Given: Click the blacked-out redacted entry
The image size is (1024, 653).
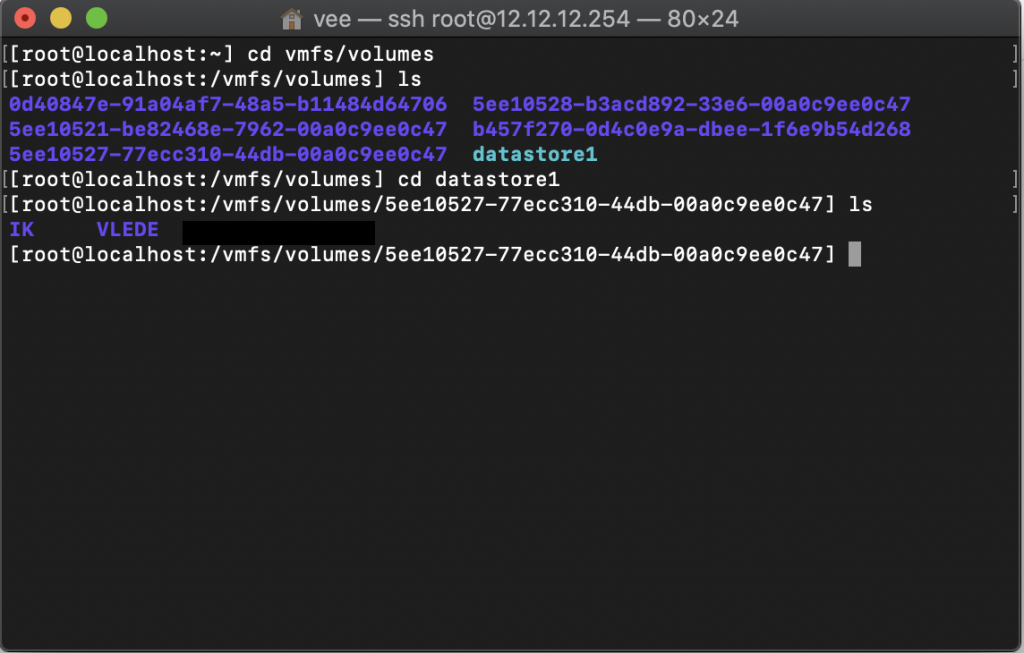Looking at the screenshot, I should click(x=278, y=232).
